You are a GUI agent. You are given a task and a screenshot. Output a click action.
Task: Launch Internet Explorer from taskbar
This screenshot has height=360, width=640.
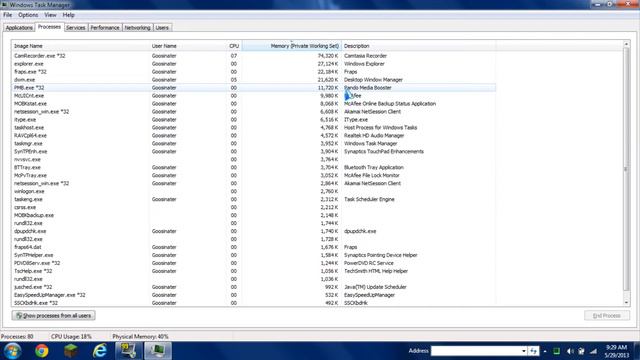coord(100,351)
